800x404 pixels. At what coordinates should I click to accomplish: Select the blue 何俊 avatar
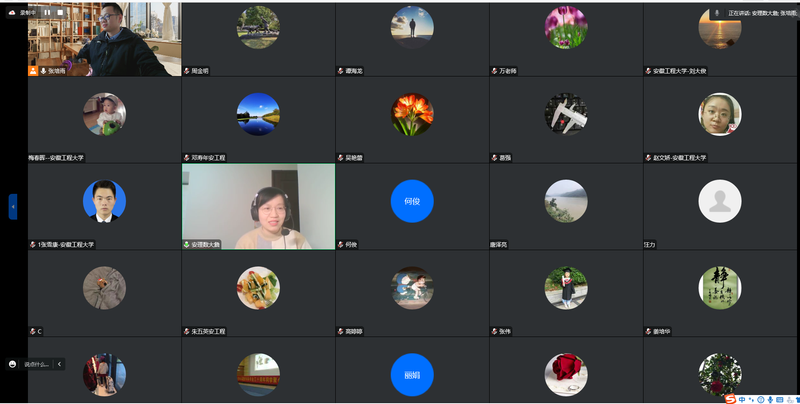pyautogui.click(x=411, y=201)
